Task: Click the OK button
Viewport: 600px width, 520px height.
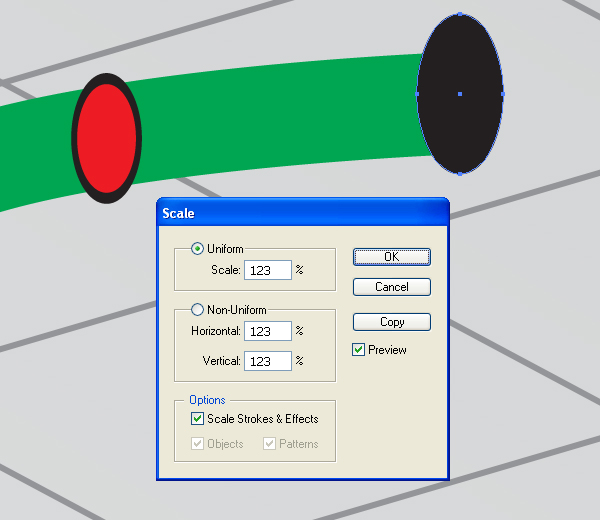Action: click(391, 257)
